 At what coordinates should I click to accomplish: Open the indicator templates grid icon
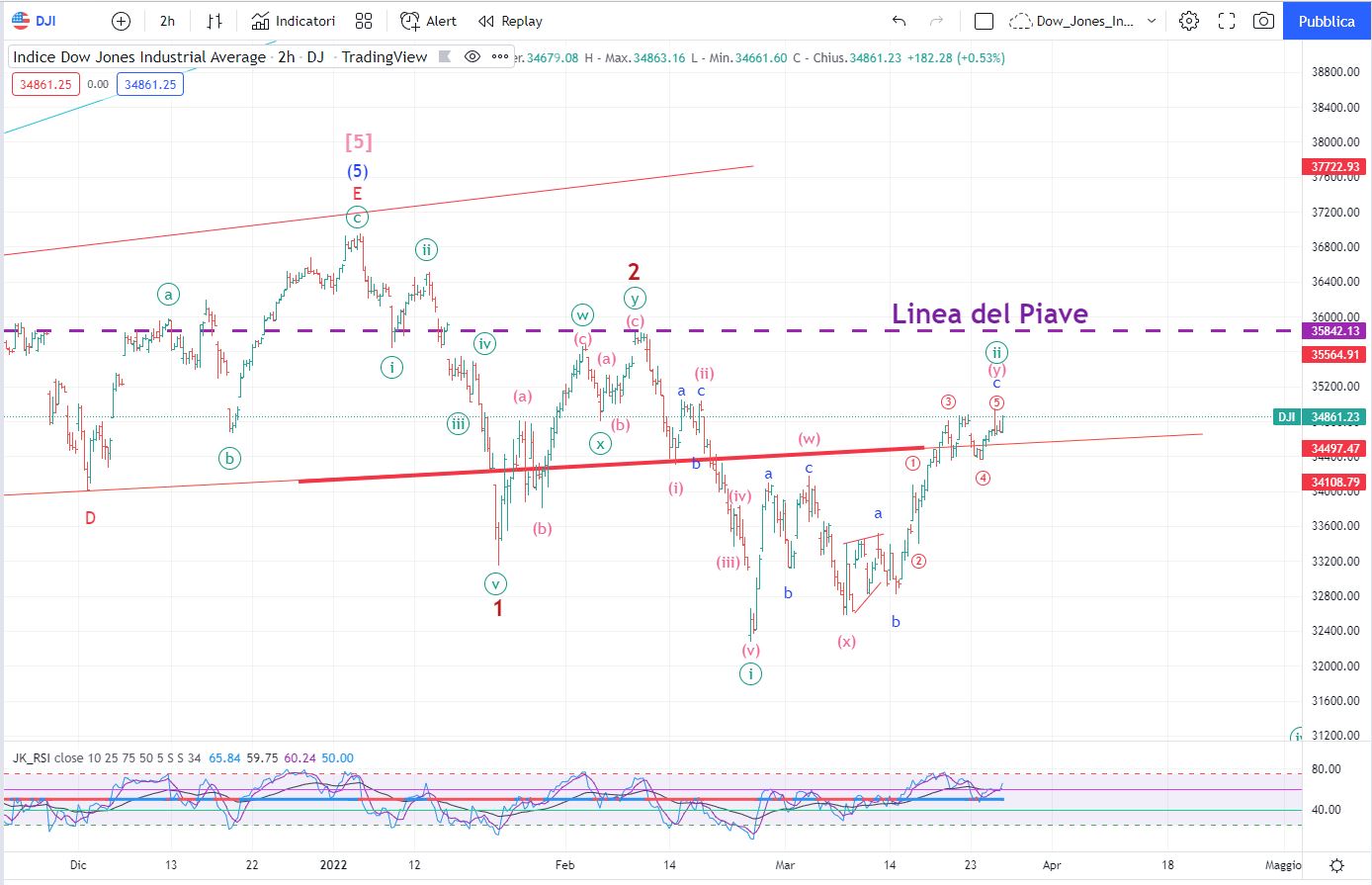(364, 21)
